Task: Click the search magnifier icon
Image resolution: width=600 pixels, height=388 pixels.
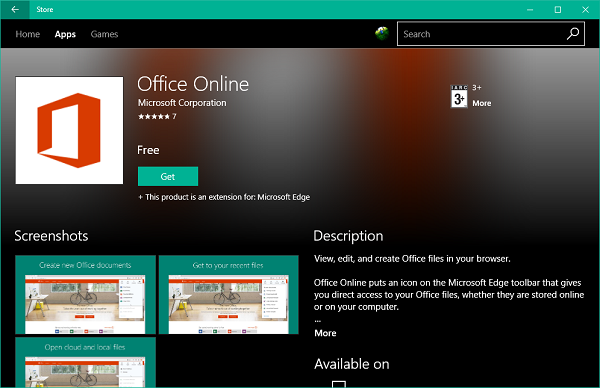Action: [x=572, y=34]
